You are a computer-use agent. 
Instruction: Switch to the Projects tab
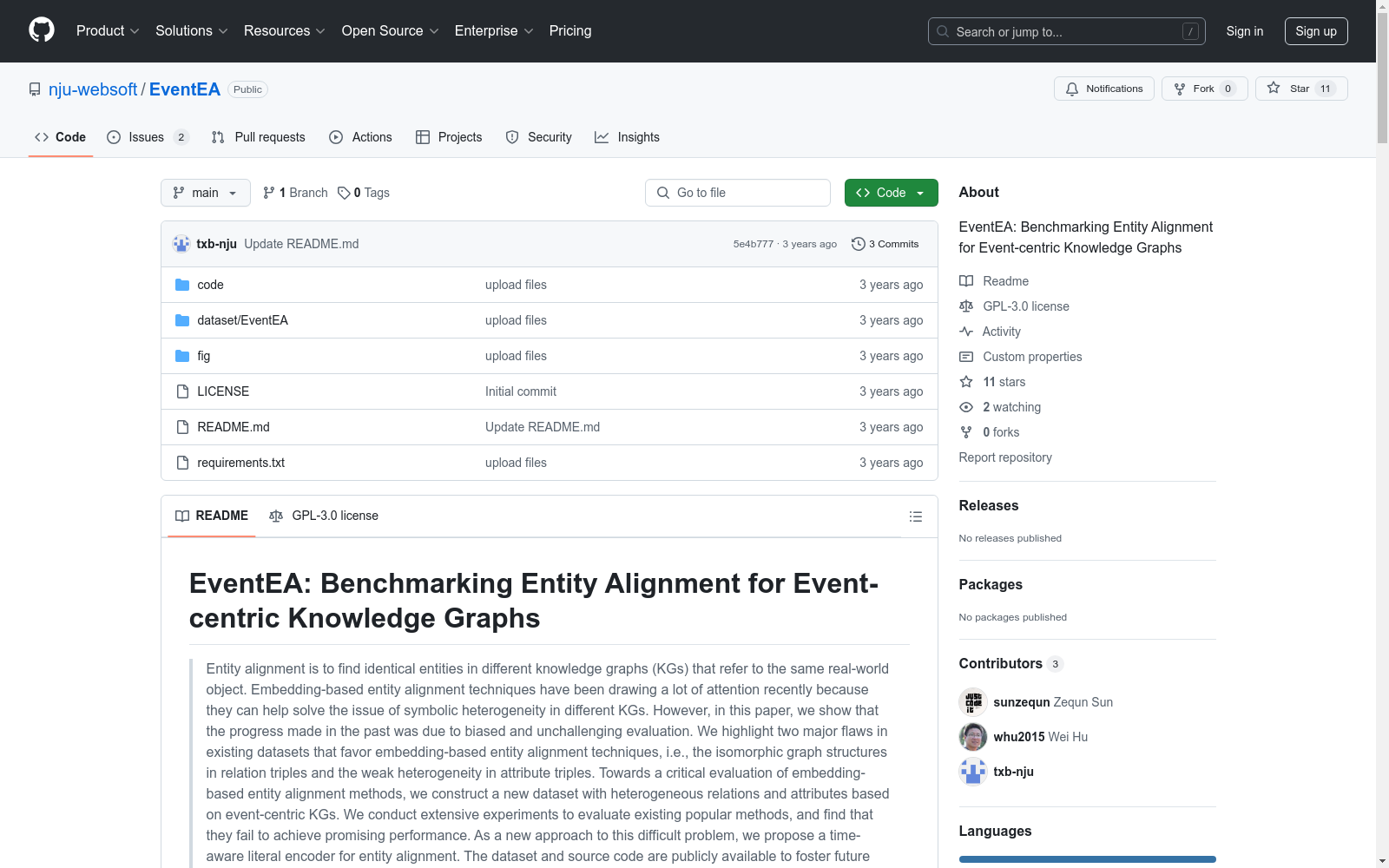(x=449, y=137)
